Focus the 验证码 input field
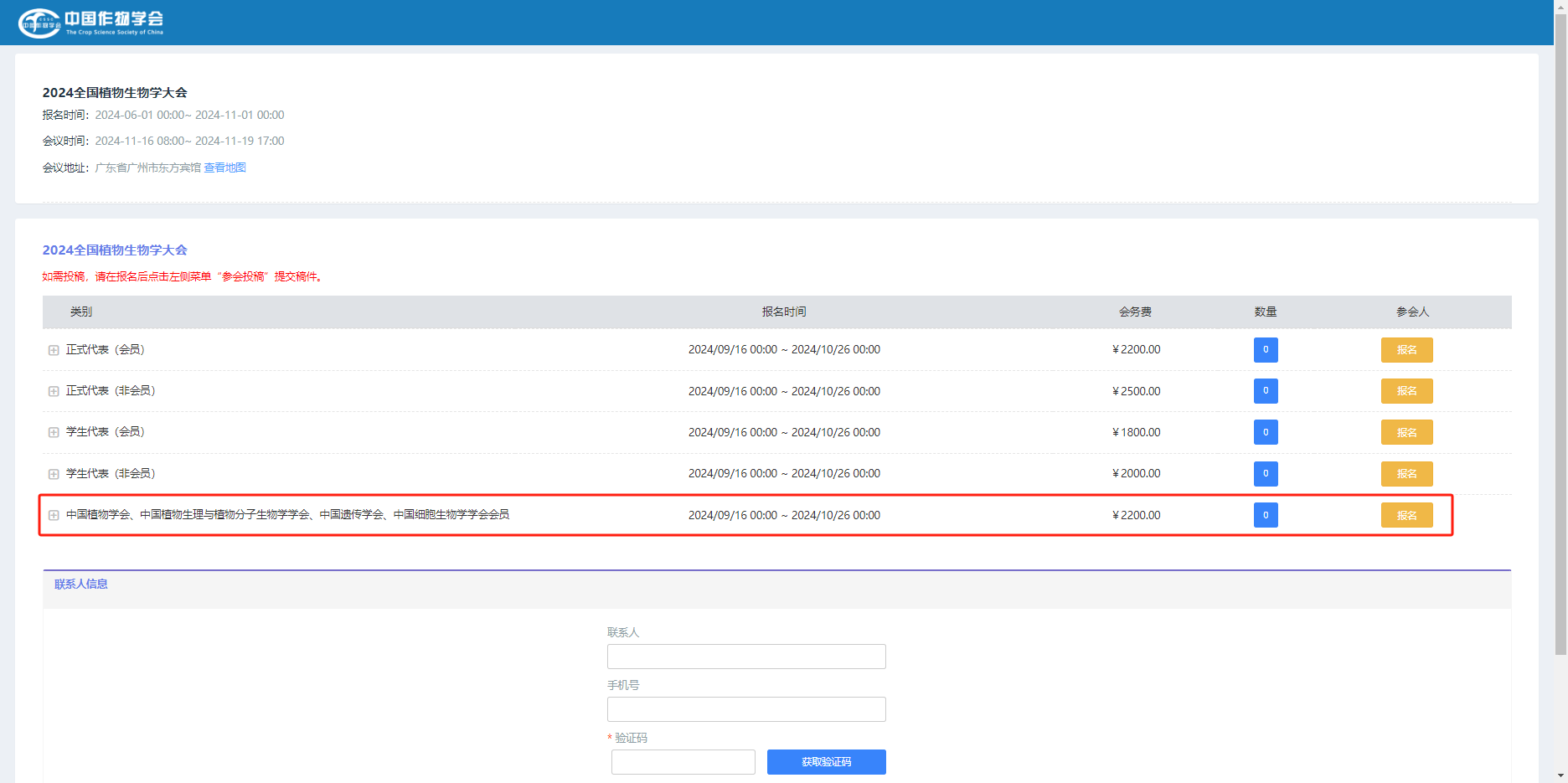This screenshot has width=1568, height=783. tap(683, 762)
